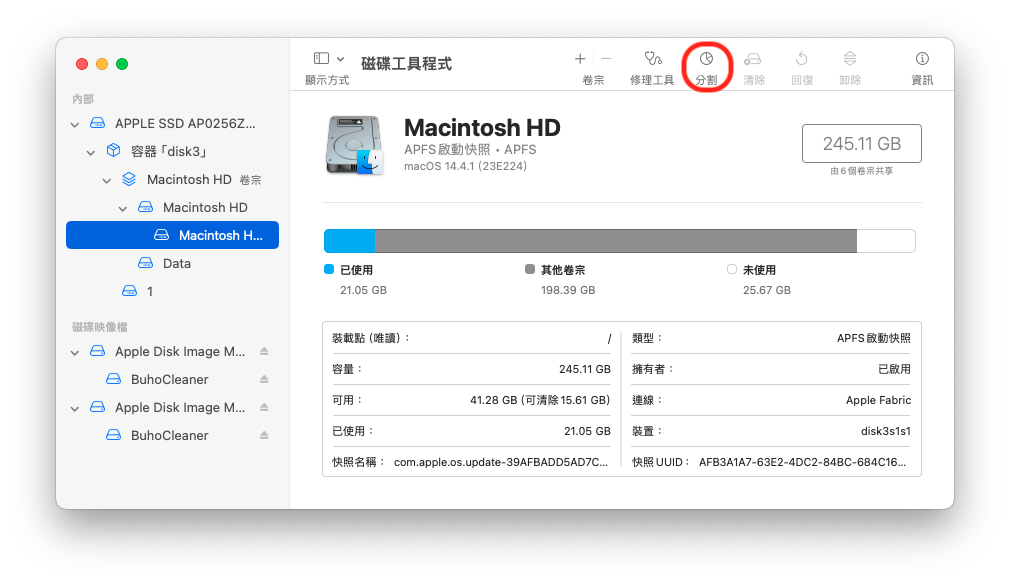This screenshot has height=583, width=1010.
Task: Eject the second Apple Disk Image
Action: [x=264, y=407]
